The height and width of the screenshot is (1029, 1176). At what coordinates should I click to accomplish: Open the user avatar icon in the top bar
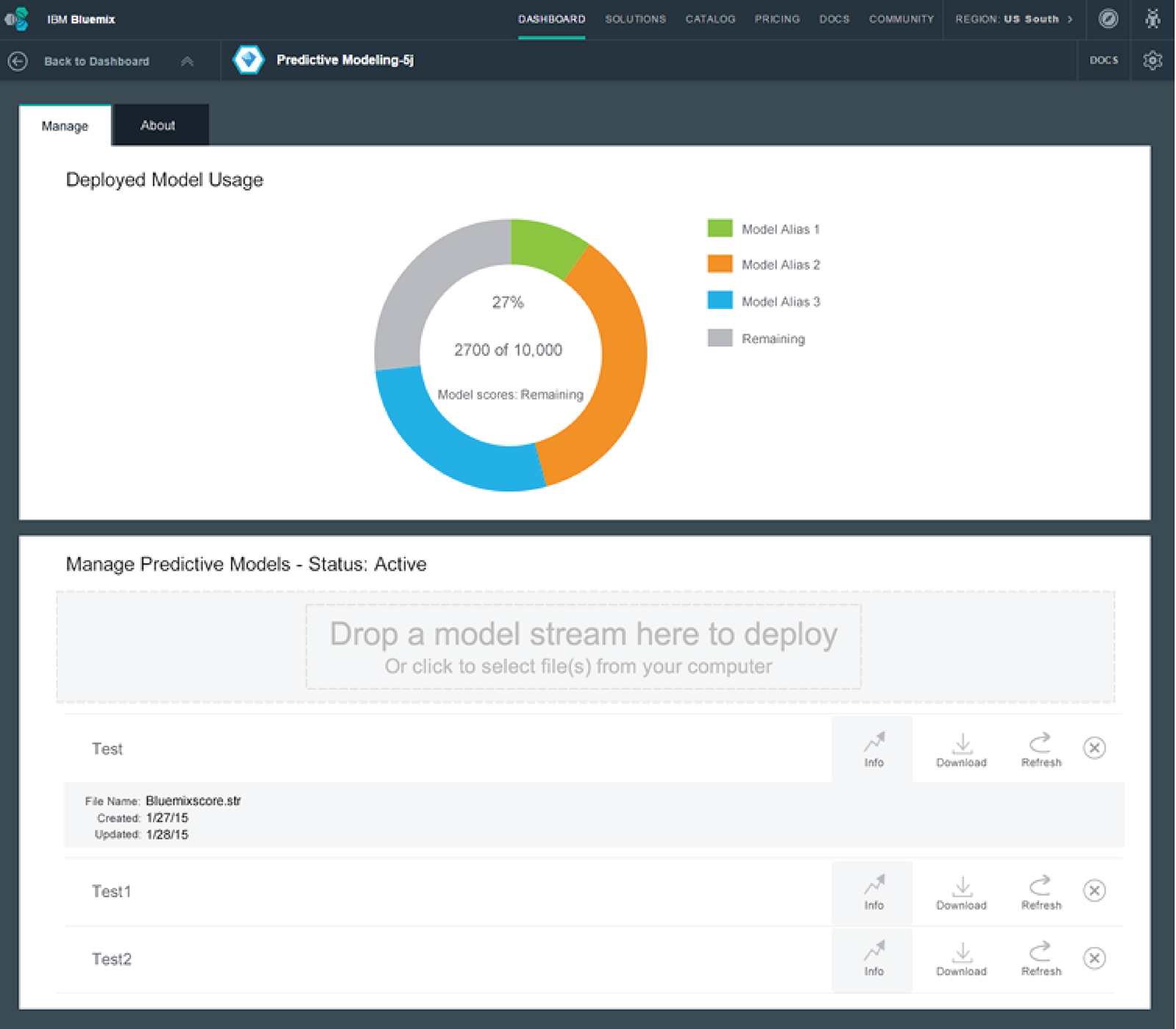(1152, 18)
